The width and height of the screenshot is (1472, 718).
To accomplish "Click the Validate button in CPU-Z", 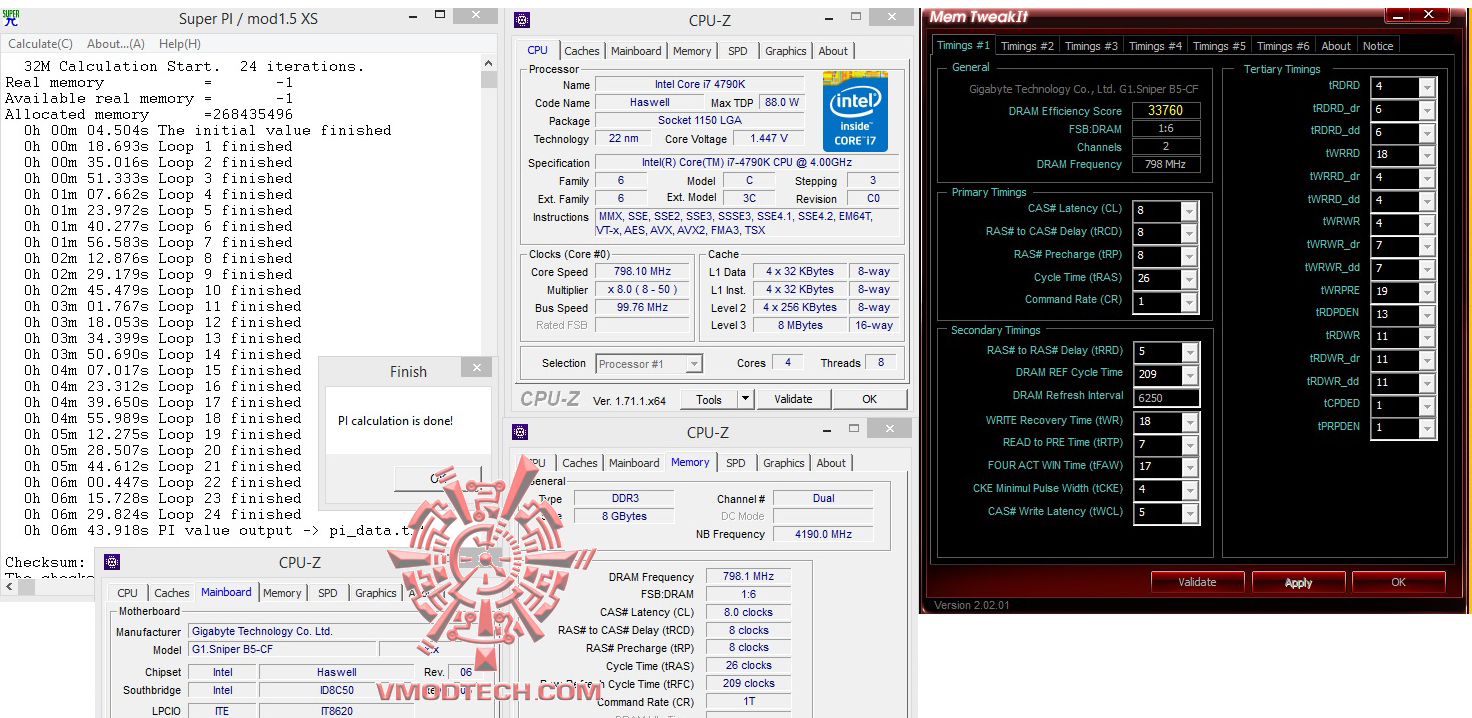I will pos(793,399).
